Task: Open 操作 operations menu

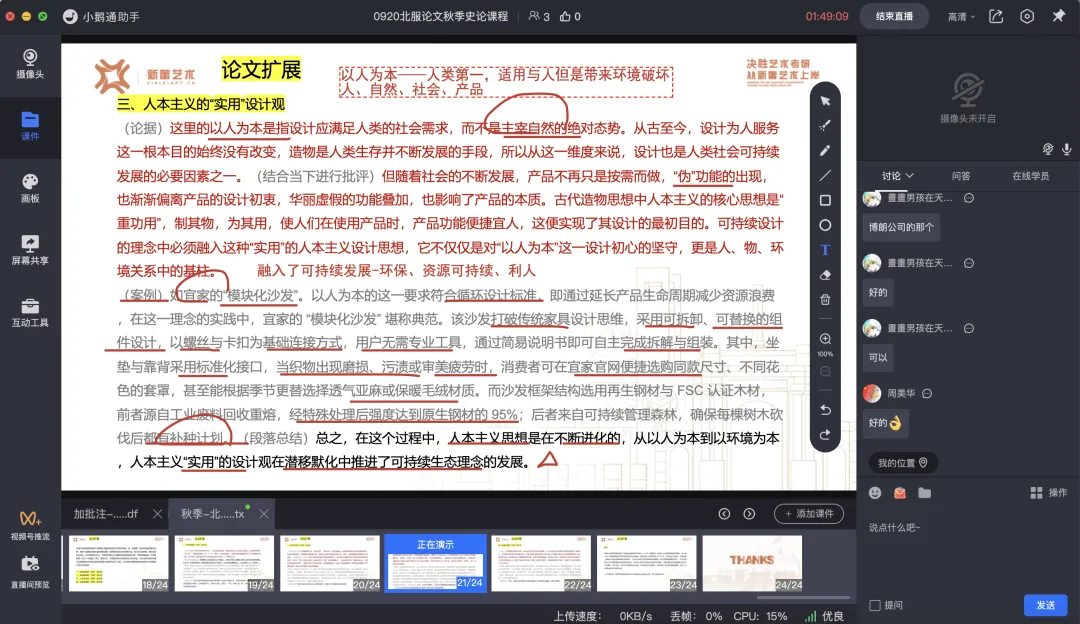Action: [1048, 492]
